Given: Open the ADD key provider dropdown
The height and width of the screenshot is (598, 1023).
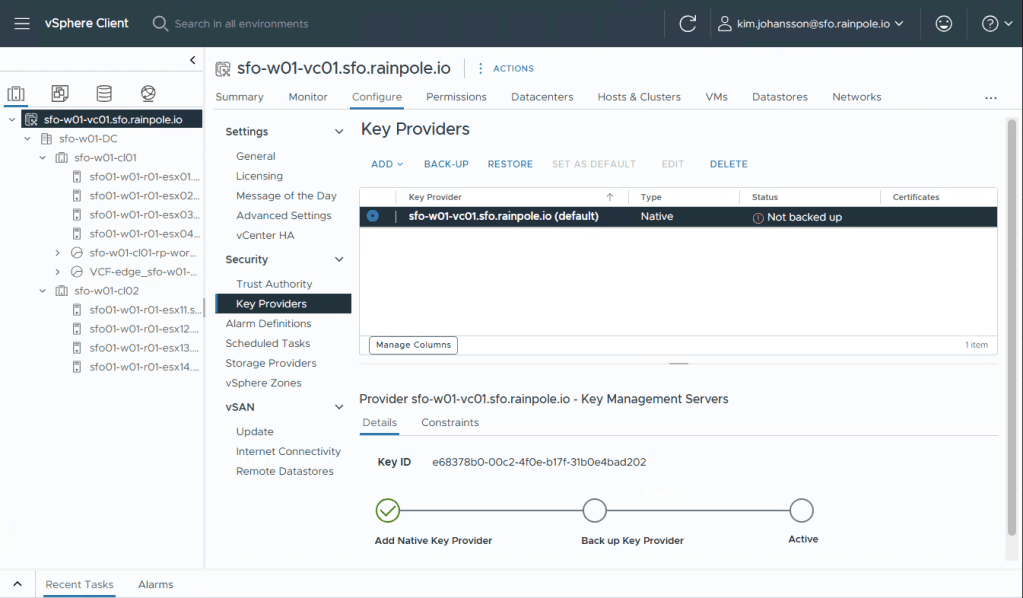Looking at the screenshot, I should point(386,164).
